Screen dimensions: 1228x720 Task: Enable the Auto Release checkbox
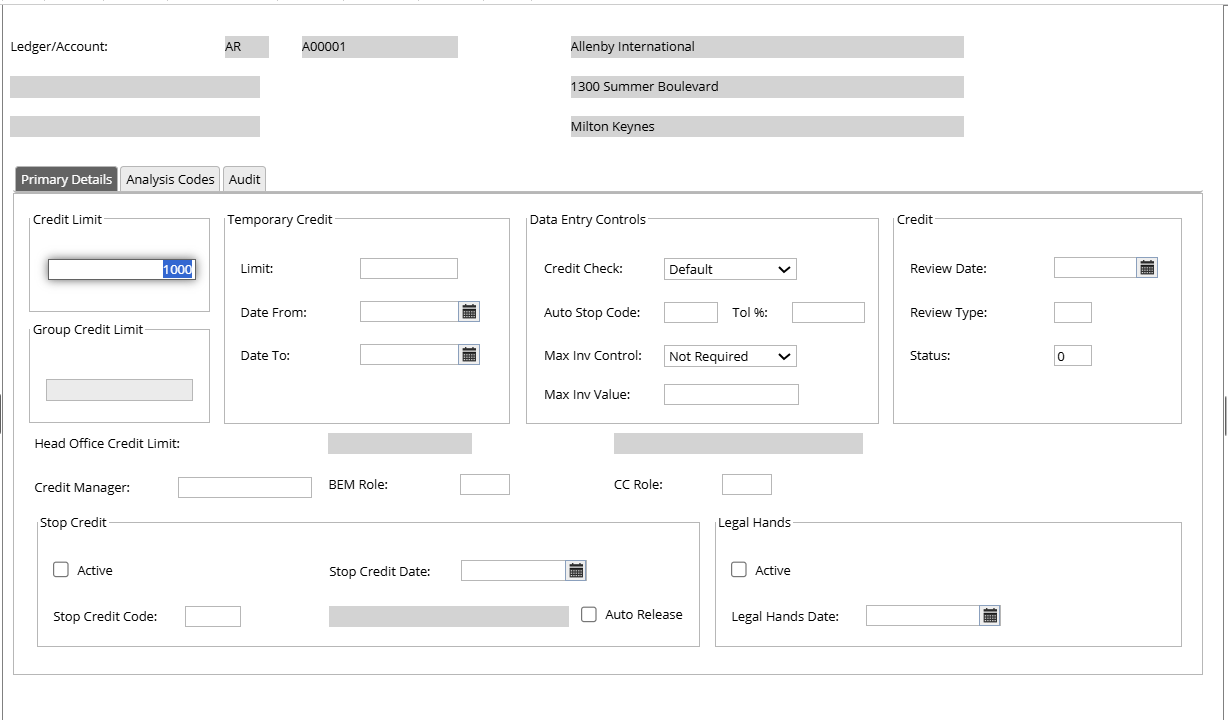pyautogui.click(x=589, y=614)
